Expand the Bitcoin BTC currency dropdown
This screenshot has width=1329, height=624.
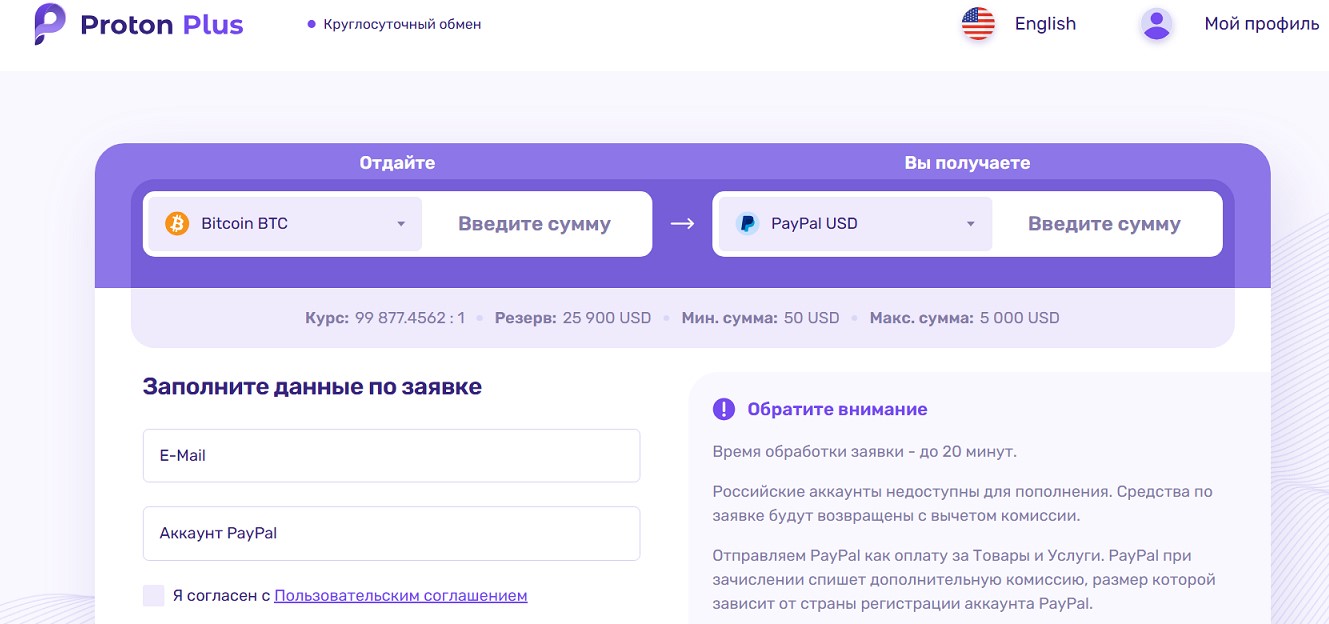285,224
